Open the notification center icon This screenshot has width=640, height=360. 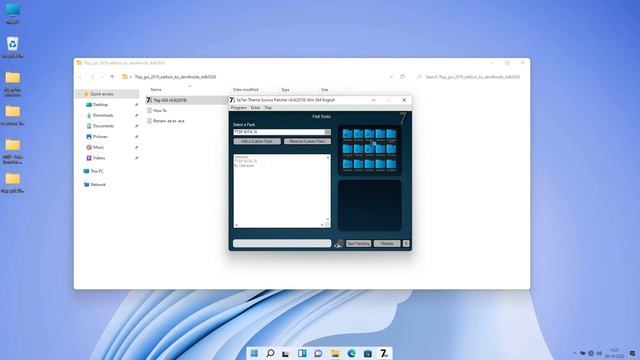click(x=632, y=353)
